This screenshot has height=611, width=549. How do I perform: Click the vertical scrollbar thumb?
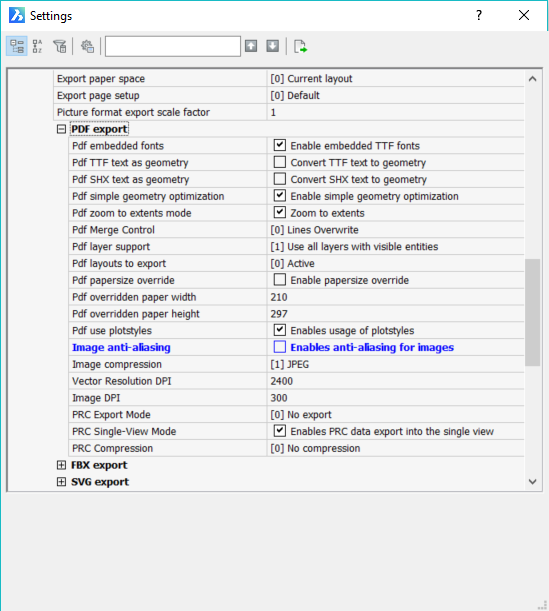click(x=532, y=313)
